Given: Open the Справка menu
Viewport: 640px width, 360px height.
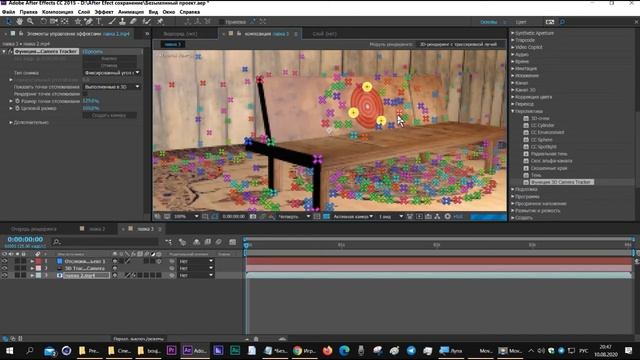Looking at the screenshot, I should [x=190, y=12].
